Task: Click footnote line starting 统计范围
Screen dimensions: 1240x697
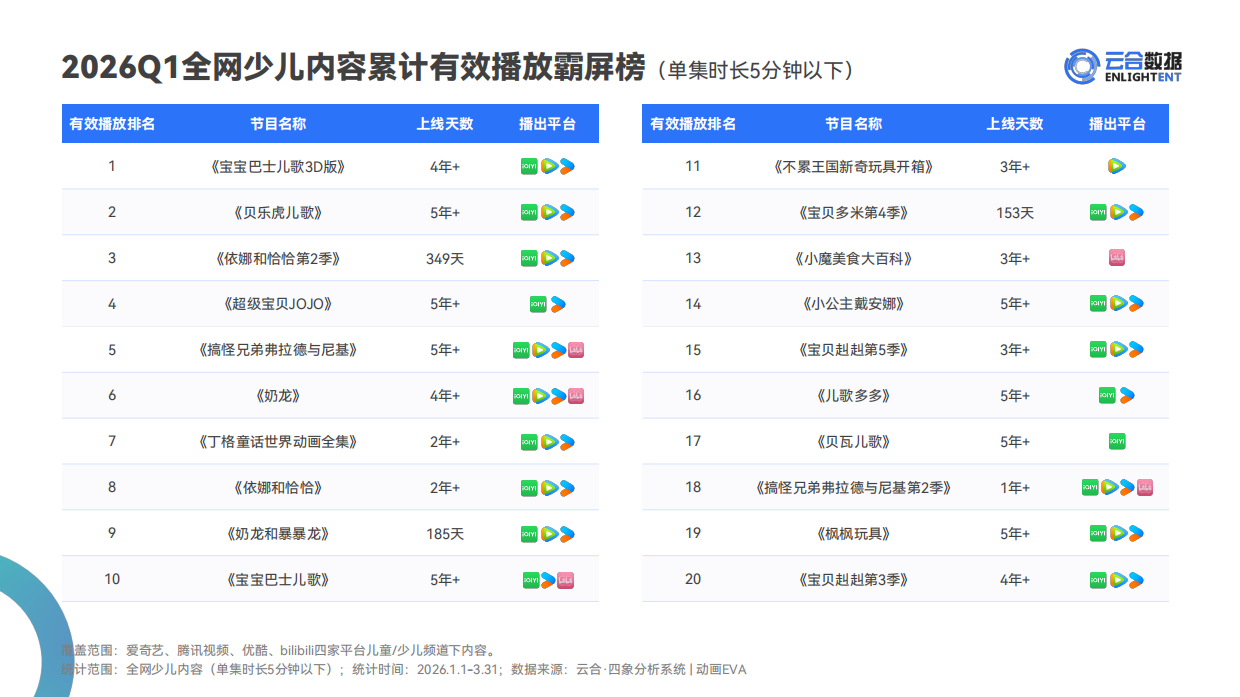Action: pos(403,669)
